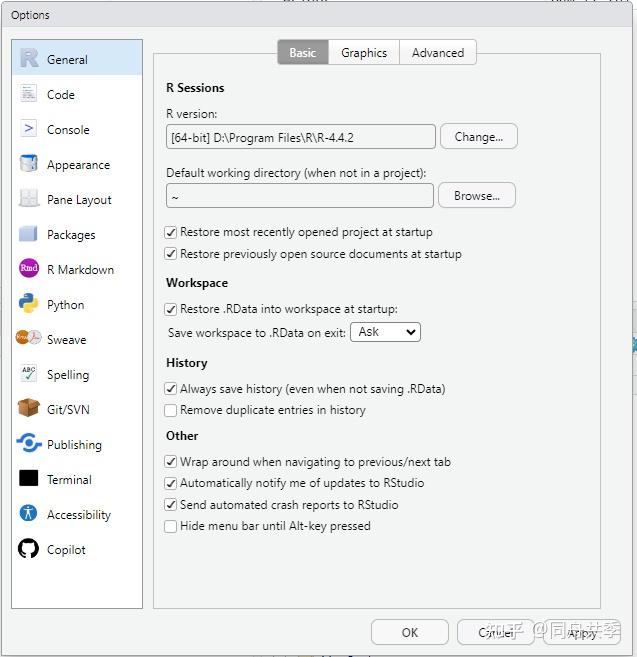Viewport: 637px width, 657px height.
Task: Select the Terminal black square icon
Action: tap(28, 478)
